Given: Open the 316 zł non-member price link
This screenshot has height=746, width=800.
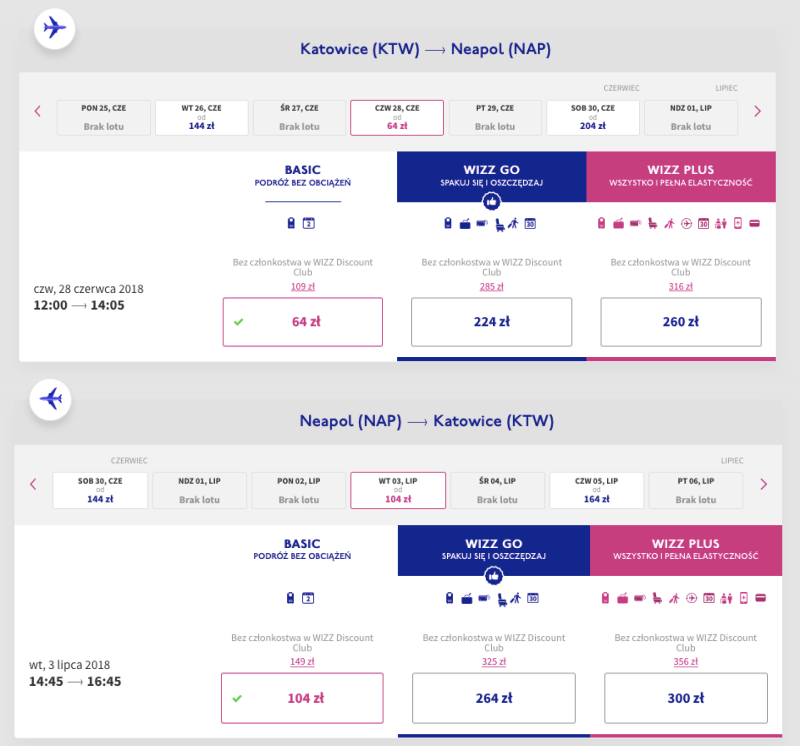Looking at the screenshot, I should tap(681, 287).
